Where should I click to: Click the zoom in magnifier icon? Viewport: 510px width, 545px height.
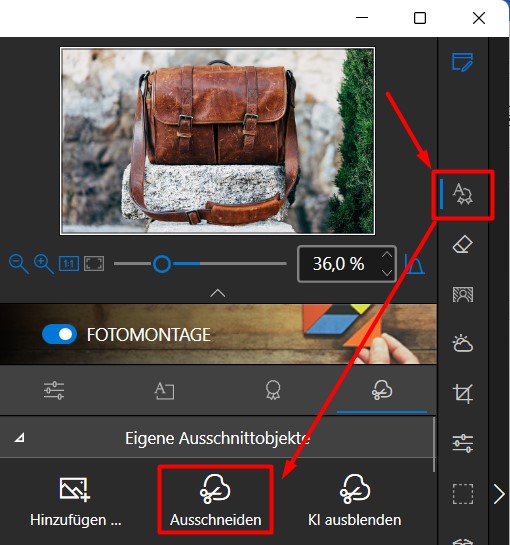pos(43,264)
